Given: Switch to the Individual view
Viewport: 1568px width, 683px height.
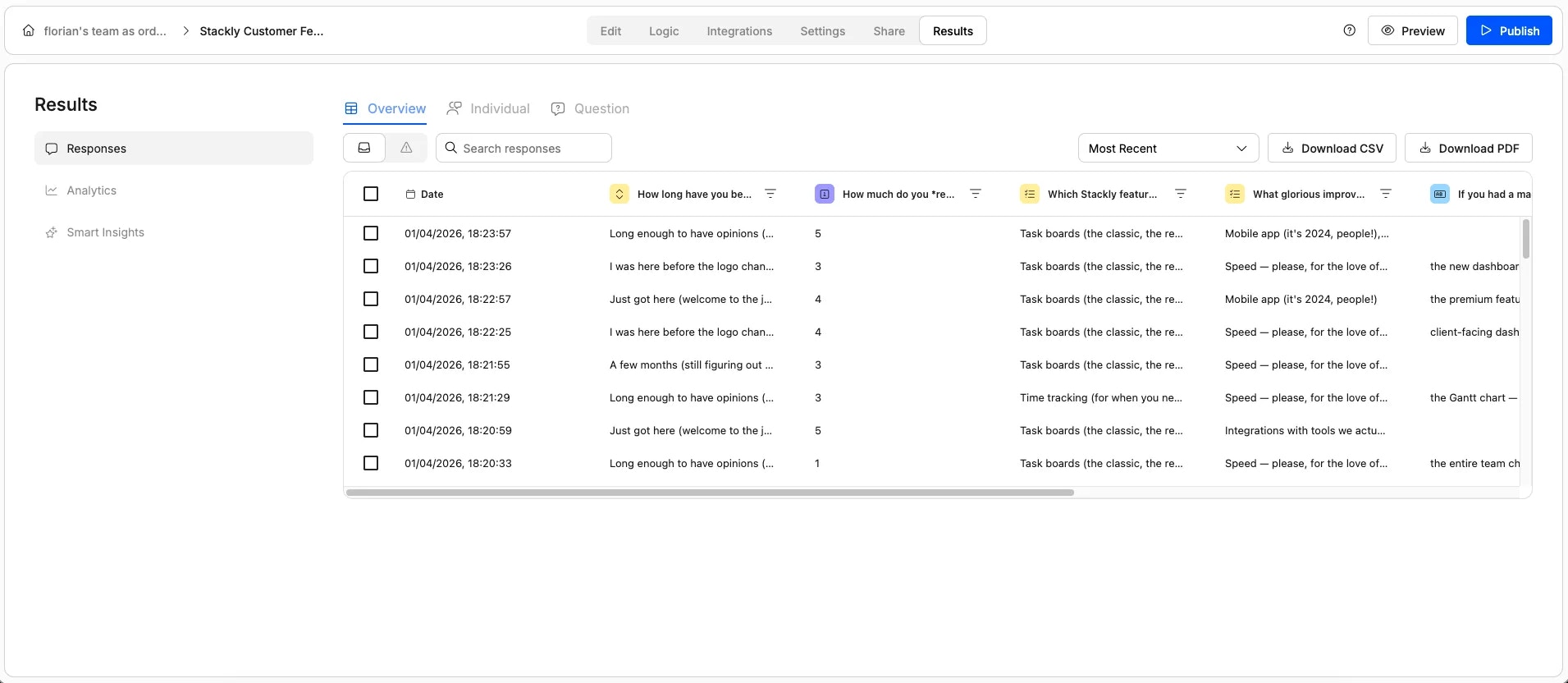Looking at the screenshot, I should pos(488,108).
